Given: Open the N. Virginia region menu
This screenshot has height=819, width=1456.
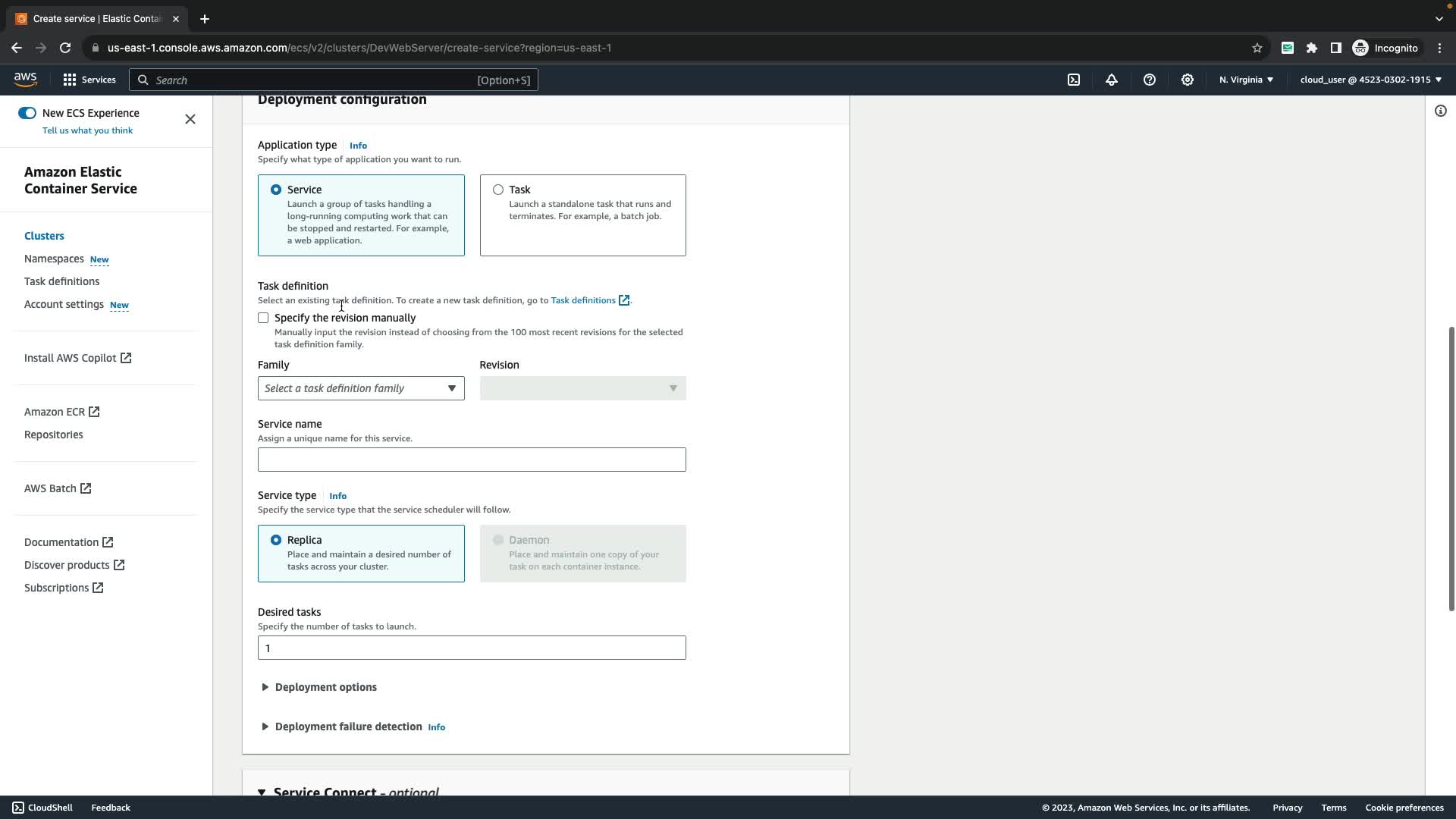Looking at the screenshot, I should [1246, 80].
